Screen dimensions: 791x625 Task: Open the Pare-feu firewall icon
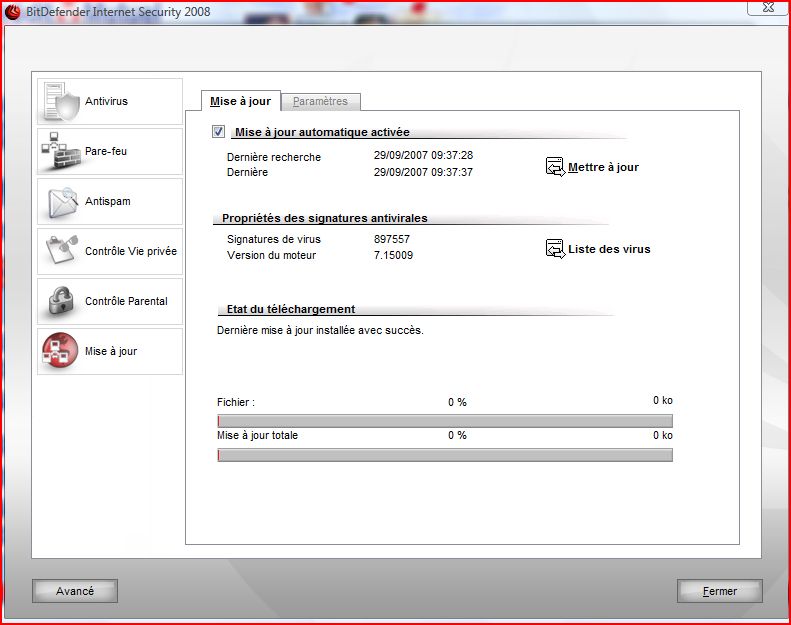(61, 151)
